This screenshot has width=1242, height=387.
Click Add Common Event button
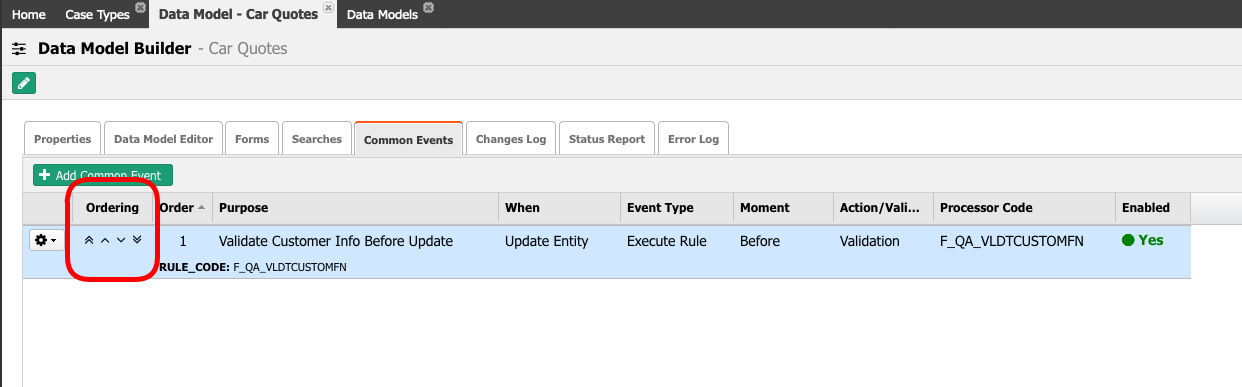pos(103,175)
